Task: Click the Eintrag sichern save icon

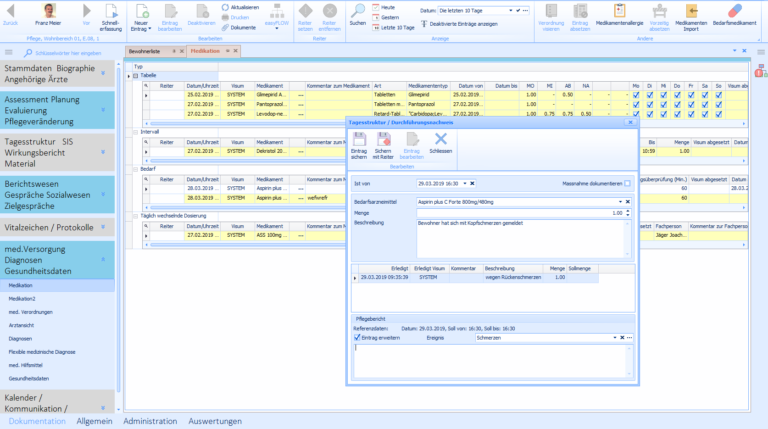Action: pyautogui.click(x=358, y=138)
